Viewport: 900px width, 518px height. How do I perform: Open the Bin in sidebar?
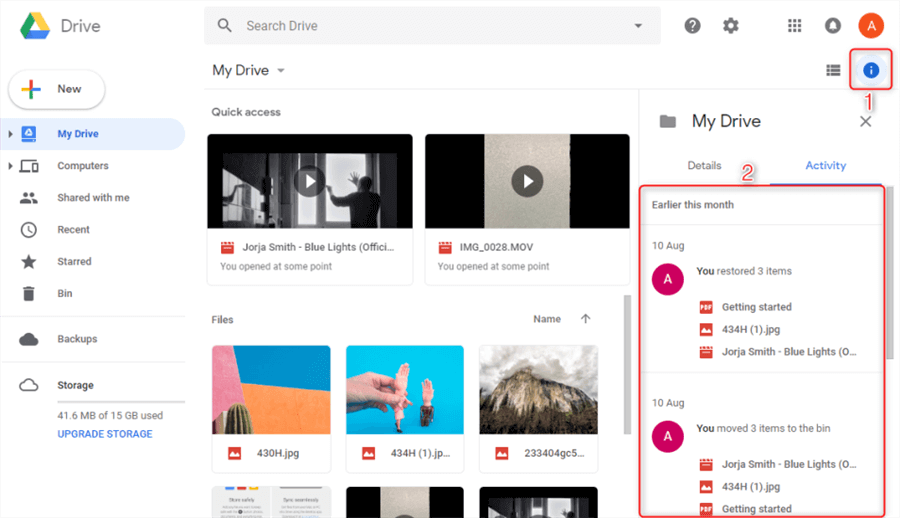pos(65,293)
